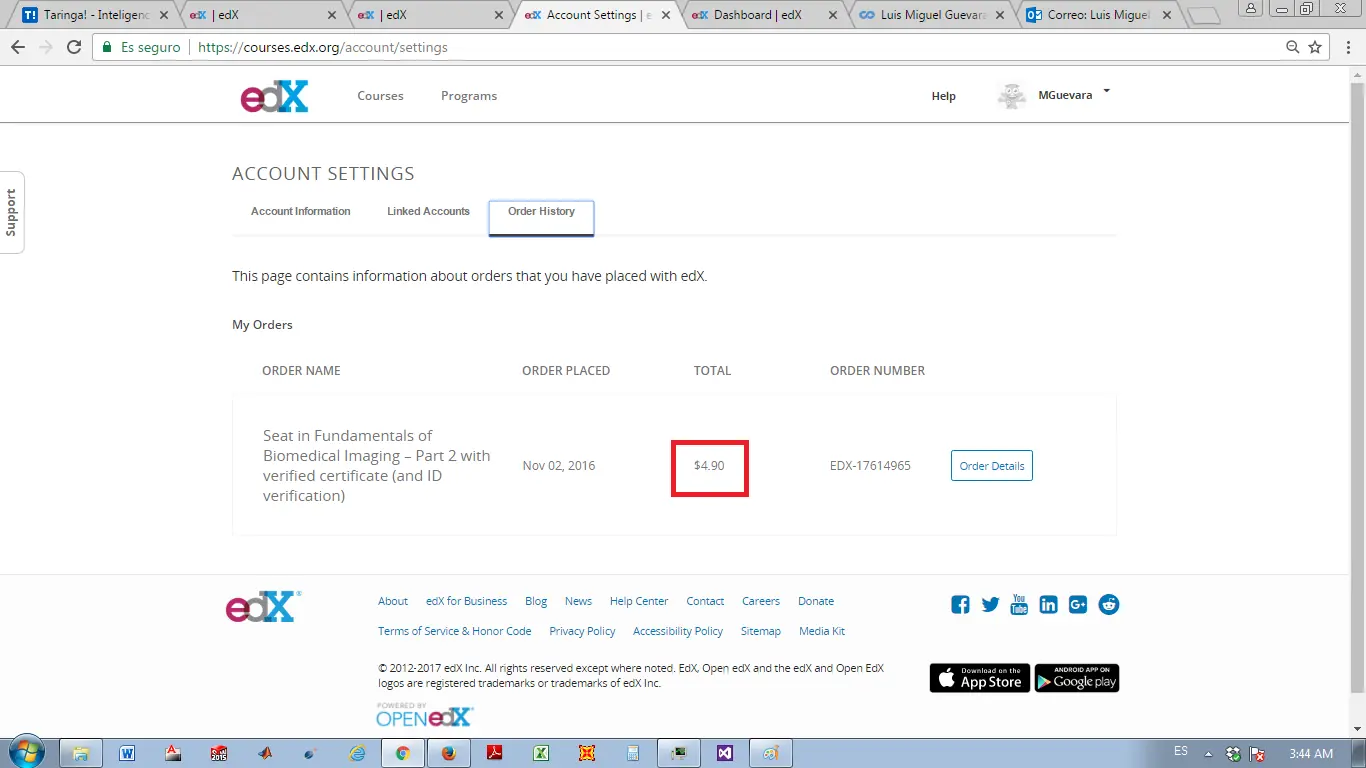Click the Order Details button
Viewport: 1366px width, 768px height.
(x=991, y=466)
